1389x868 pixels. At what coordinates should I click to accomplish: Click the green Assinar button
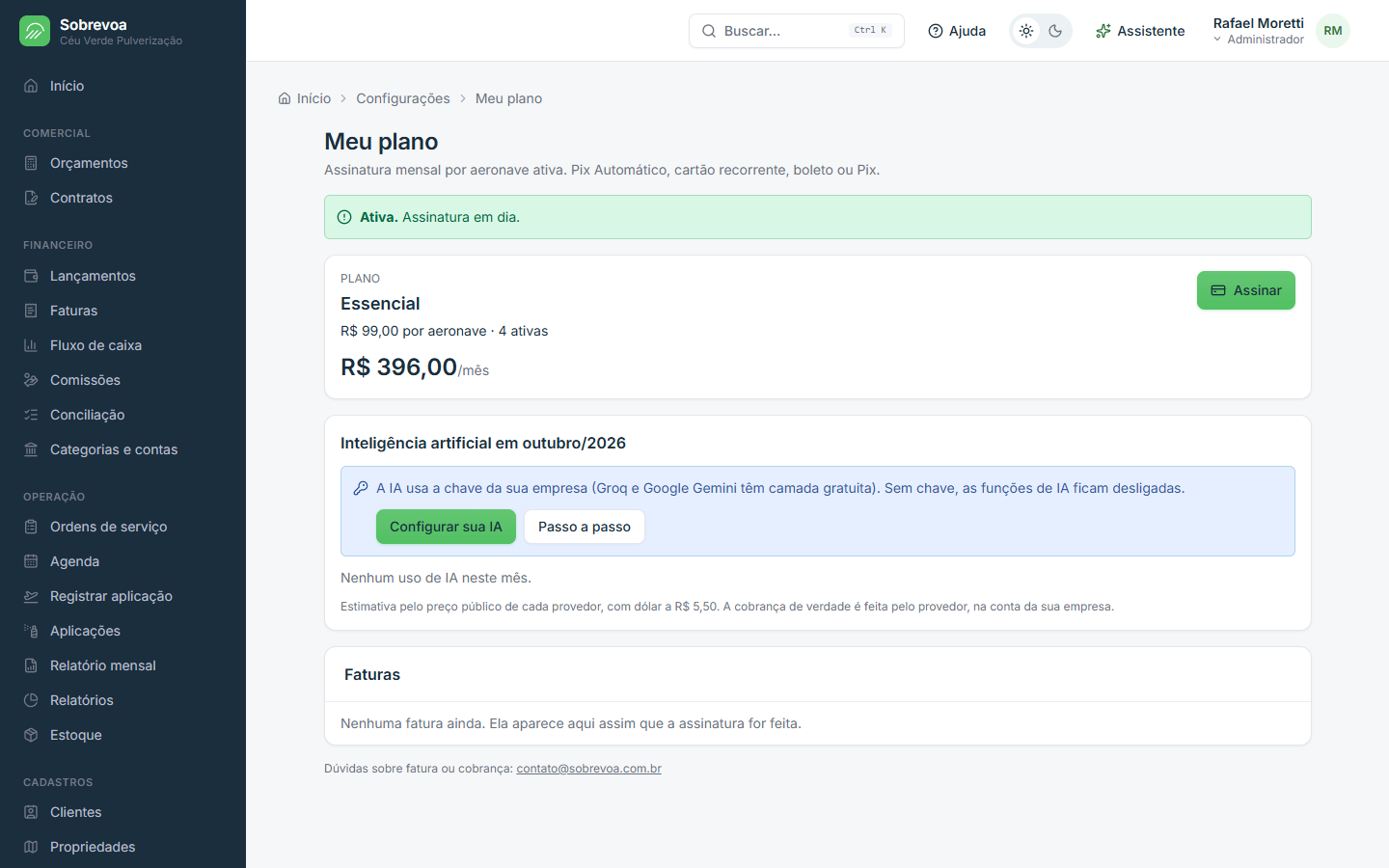pyautogui.click(x=1246, y=290)
